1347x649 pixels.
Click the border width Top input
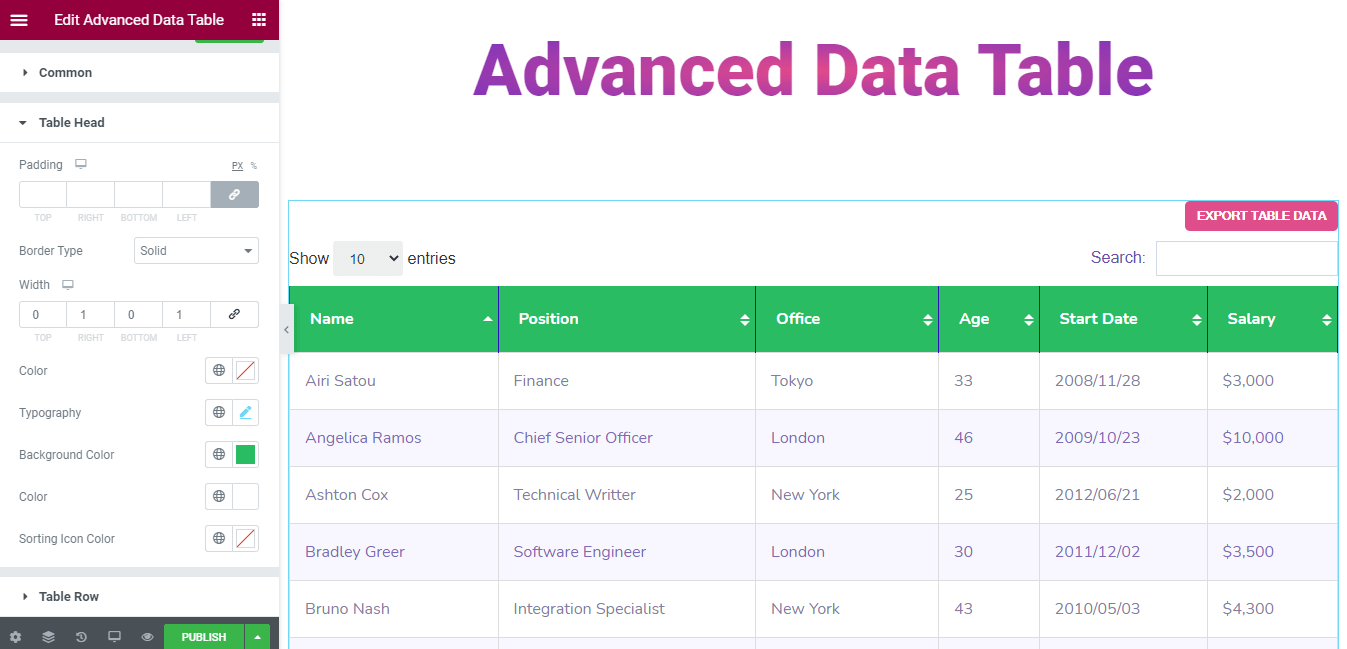point(43,314)
